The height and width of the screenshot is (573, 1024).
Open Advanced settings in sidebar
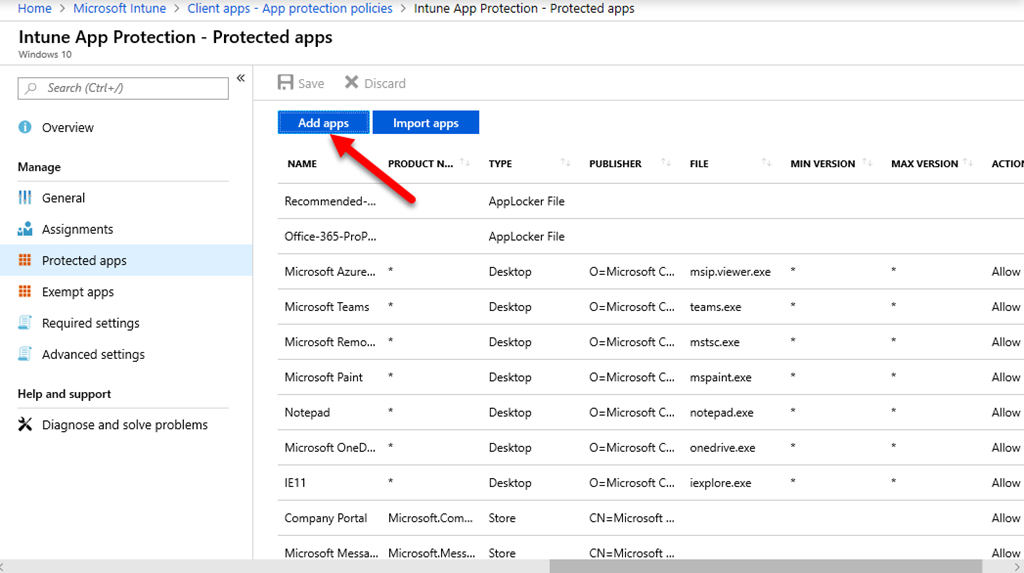(93, 355)
